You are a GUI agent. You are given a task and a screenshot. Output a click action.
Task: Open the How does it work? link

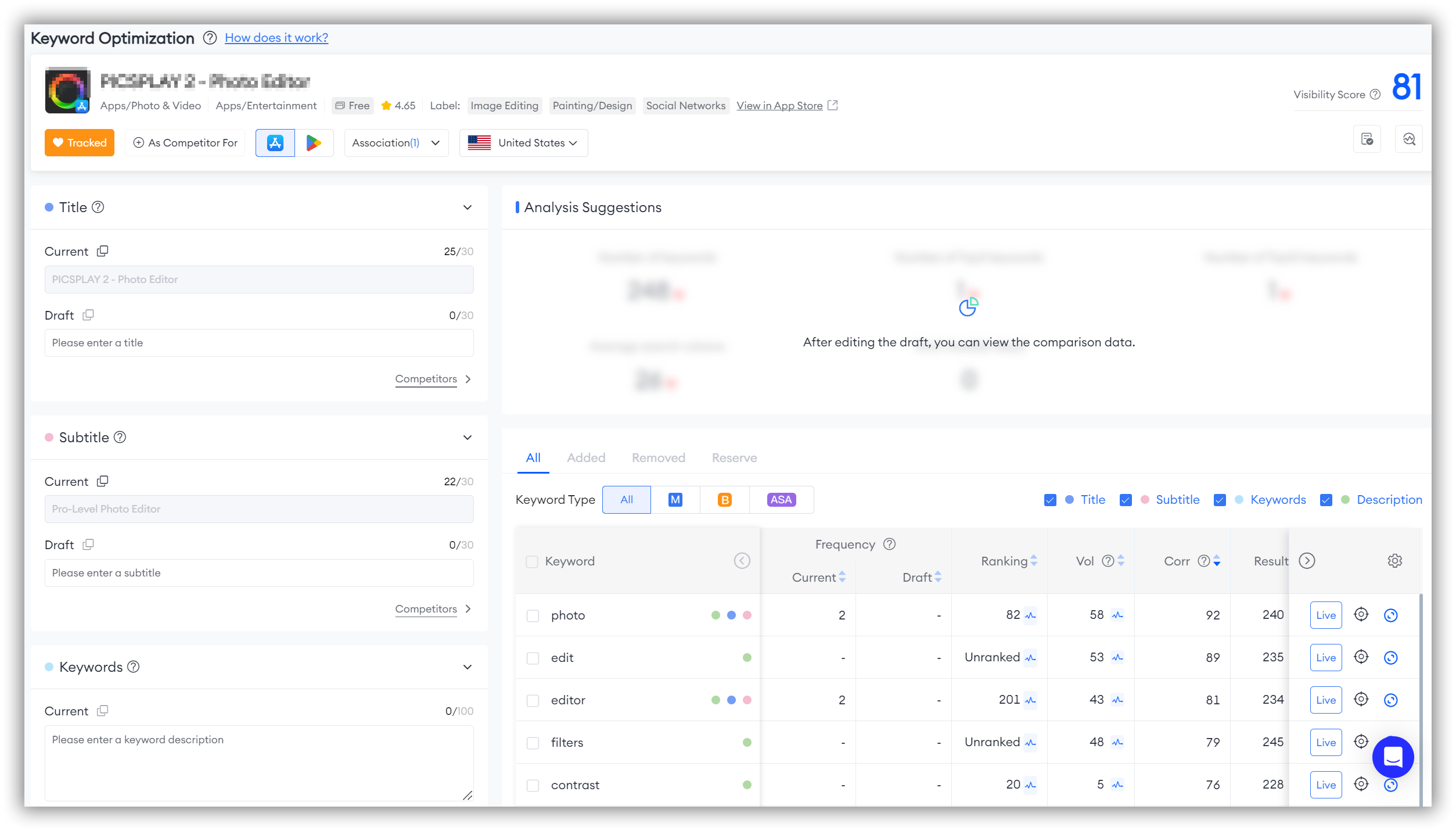pos(276,38)
